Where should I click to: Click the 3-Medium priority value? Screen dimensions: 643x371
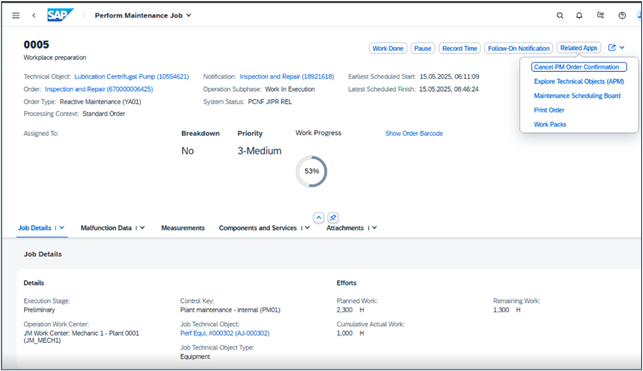coord(259,151)
